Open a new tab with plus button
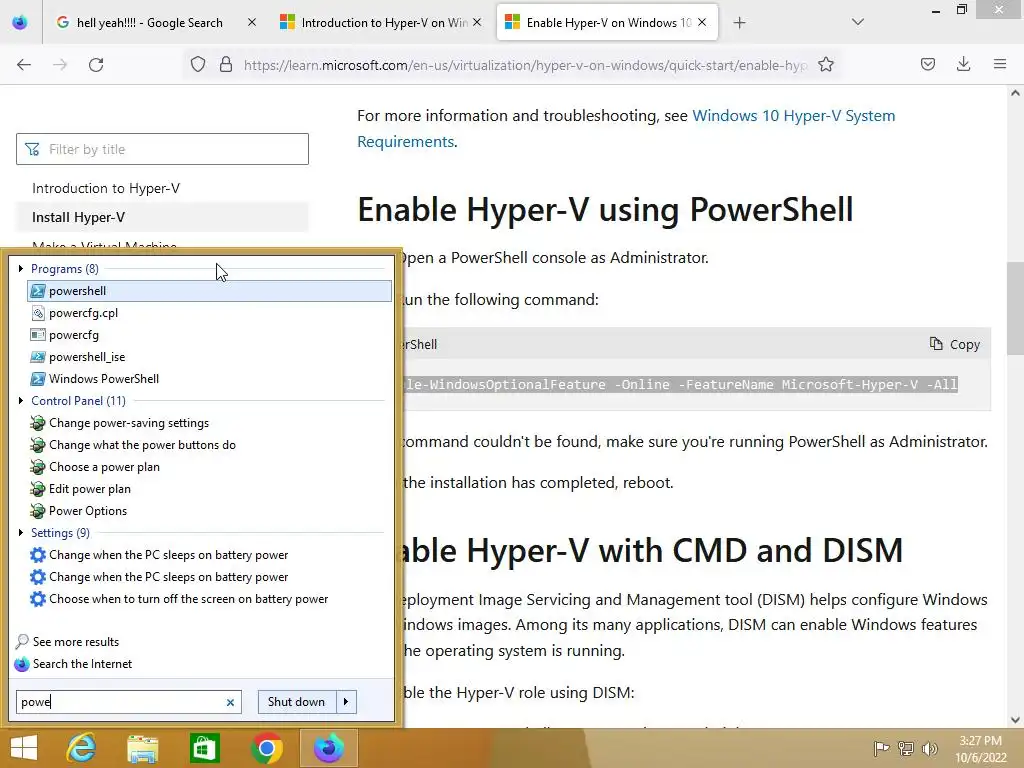 click(x=739, y=23)
